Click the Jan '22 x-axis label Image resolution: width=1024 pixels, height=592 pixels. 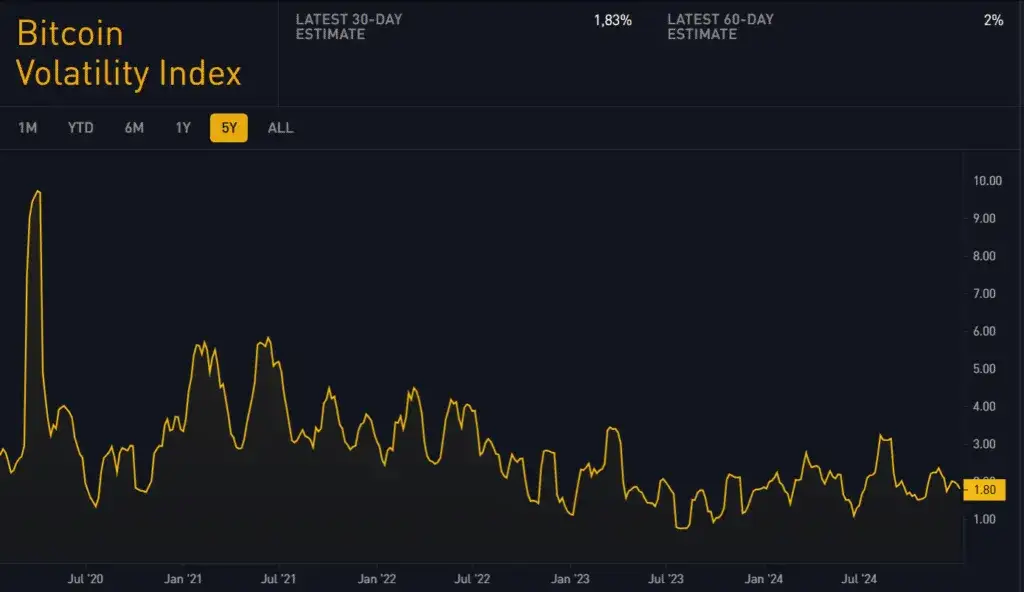click(x=377, y=579)
